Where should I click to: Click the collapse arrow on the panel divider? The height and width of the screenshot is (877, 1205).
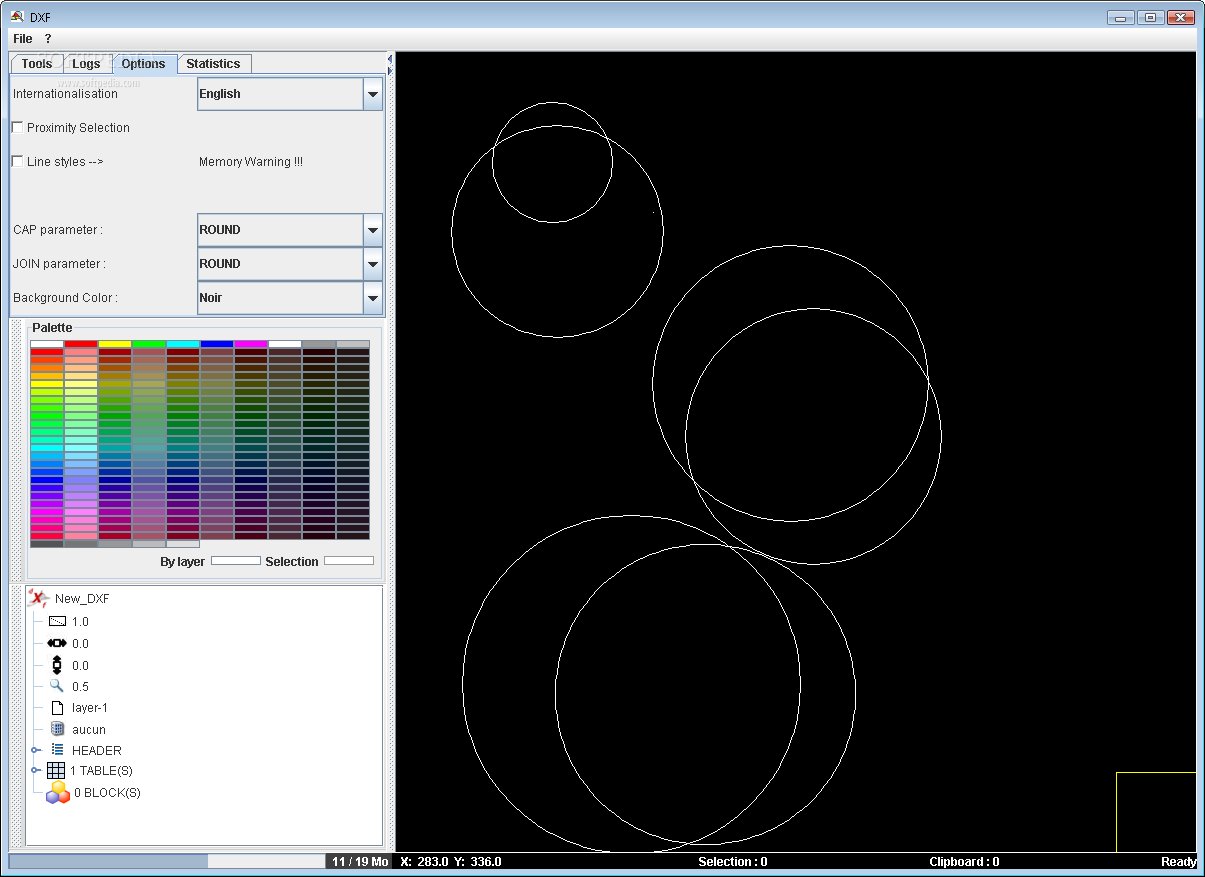click(x=390, y=59)
